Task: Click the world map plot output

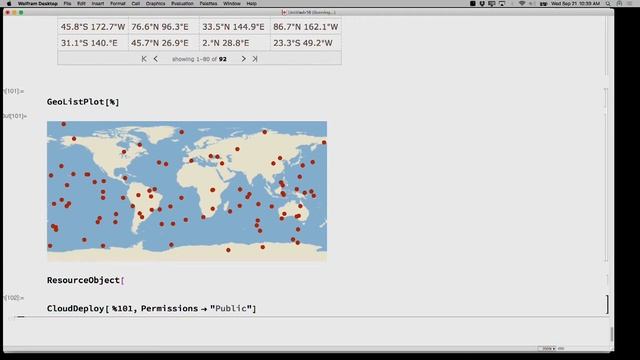Action: [x=187, y=191]
